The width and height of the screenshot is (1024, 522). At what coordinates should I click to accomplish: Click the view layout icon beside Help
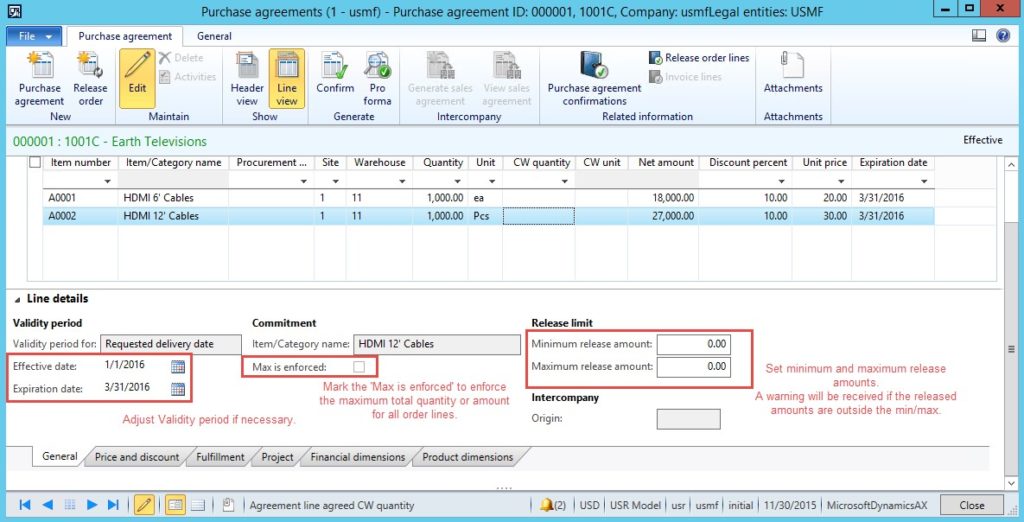[x=979, y=36]
